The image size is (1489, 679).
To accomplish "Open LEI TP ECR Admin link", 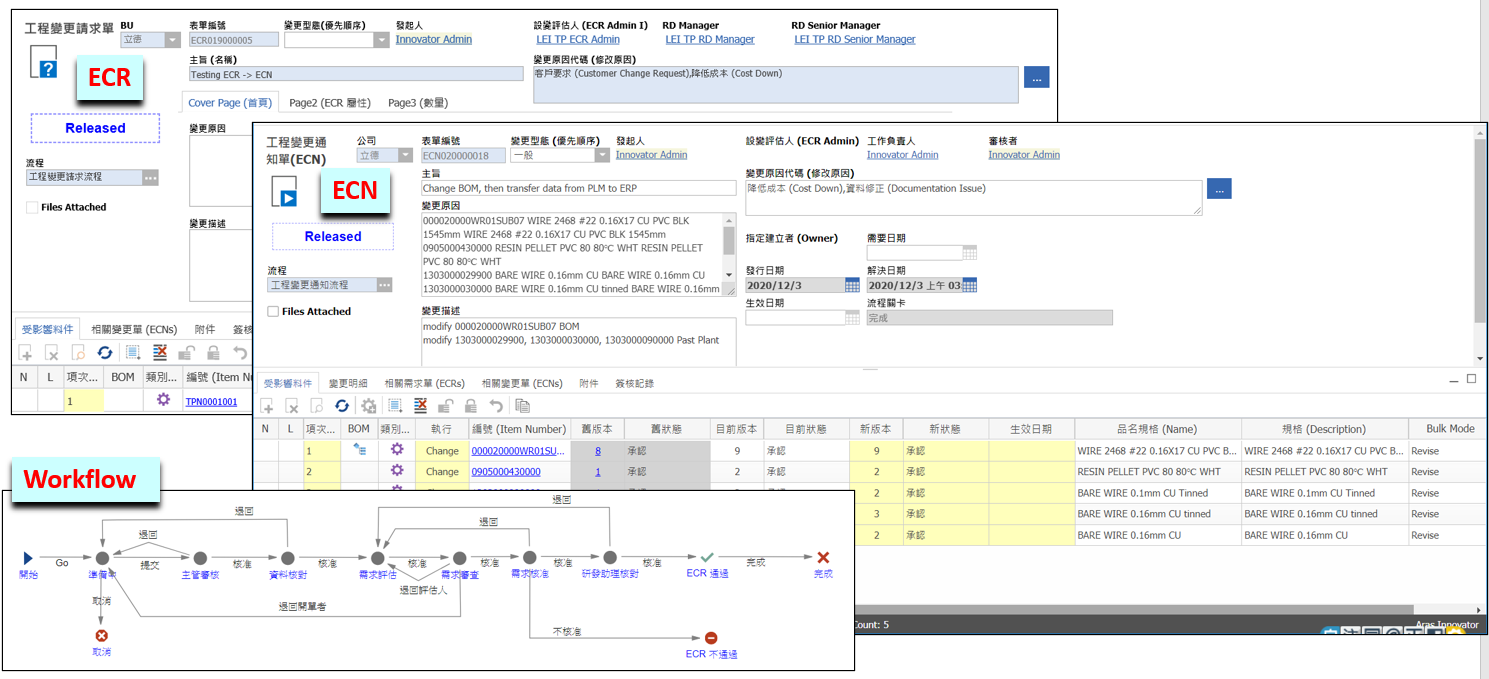I will point(578,40).
